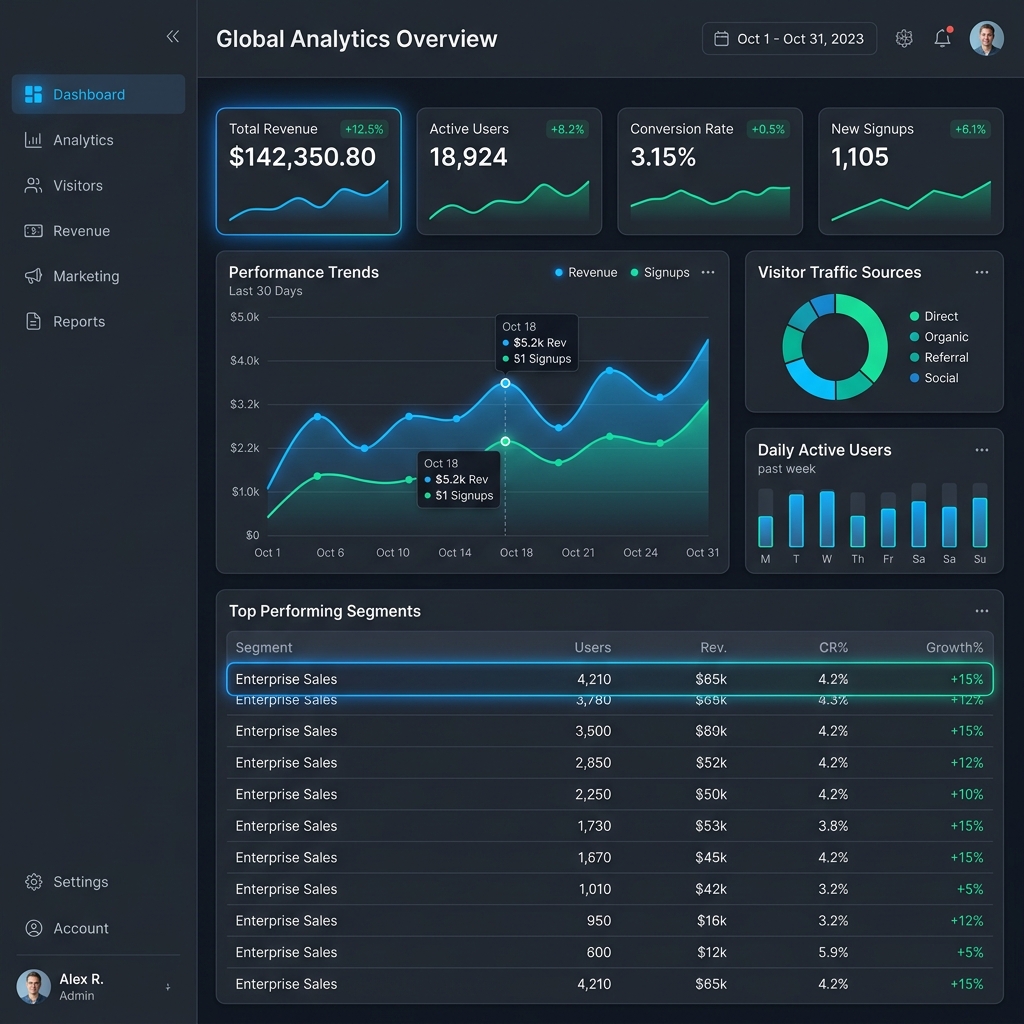Click the +12.5% revenue change badge

[x=364, y=129]
